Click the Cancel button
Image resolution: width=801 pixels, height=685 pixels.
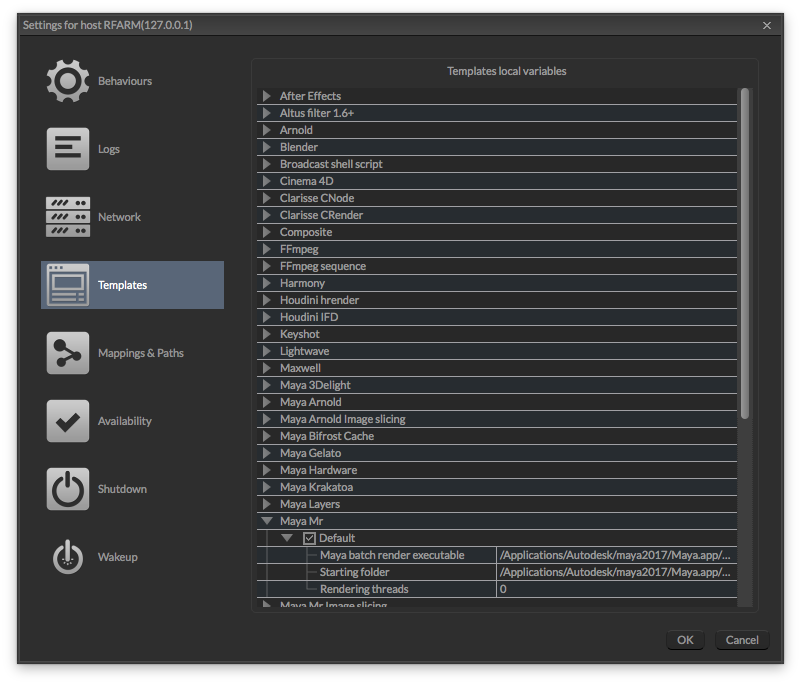tap(742, 640)
